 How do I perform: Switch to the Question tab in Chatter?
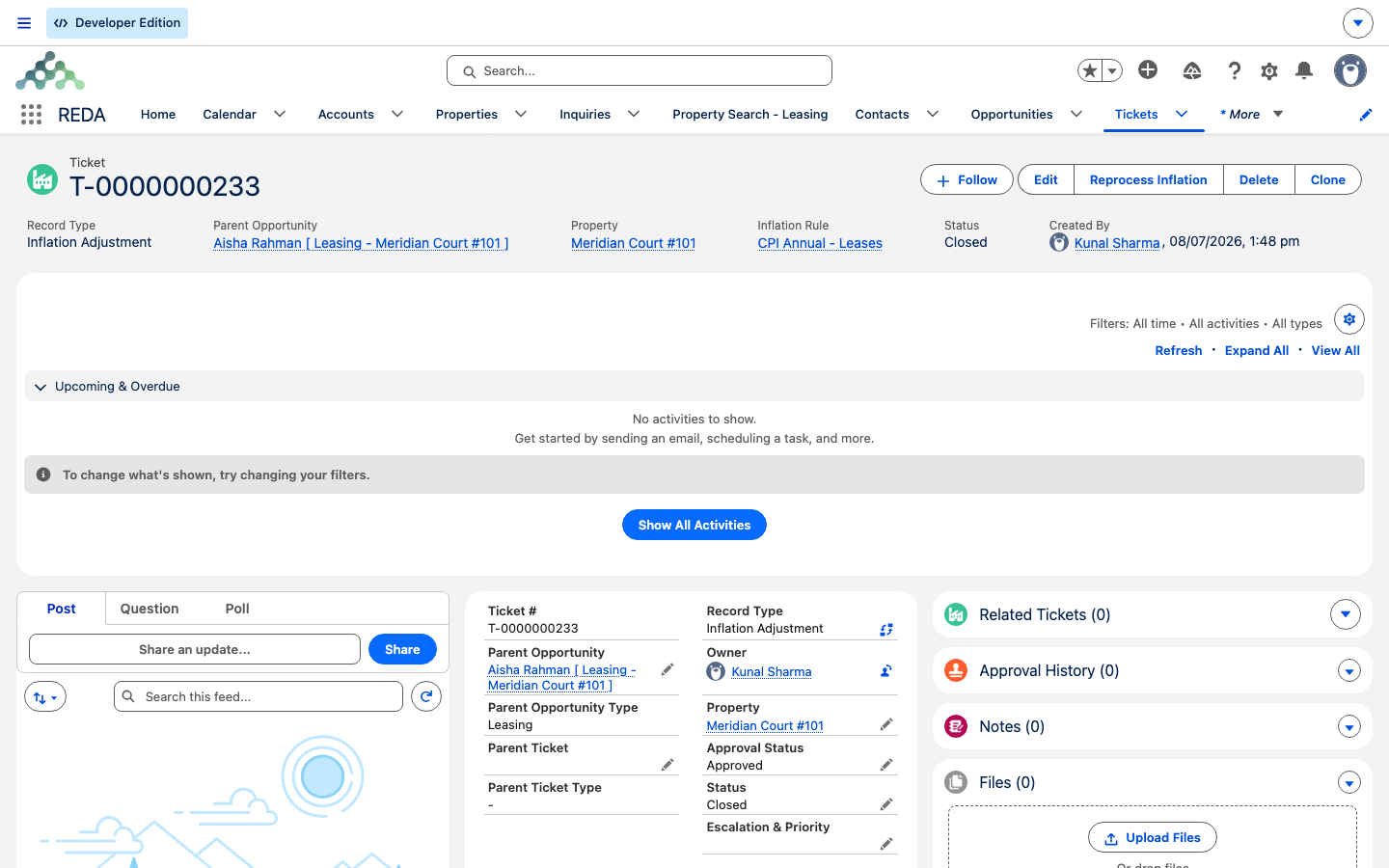[150, 609]
